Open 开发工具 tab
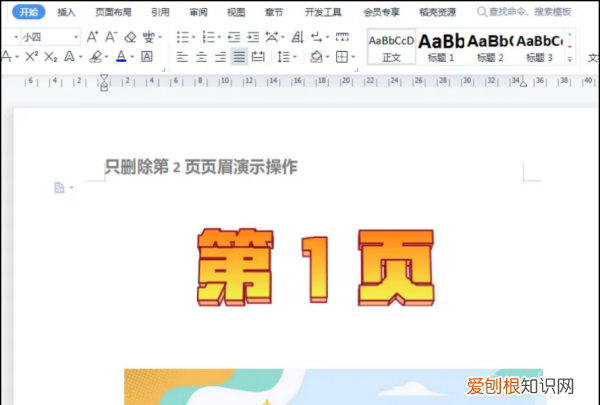 323,12
